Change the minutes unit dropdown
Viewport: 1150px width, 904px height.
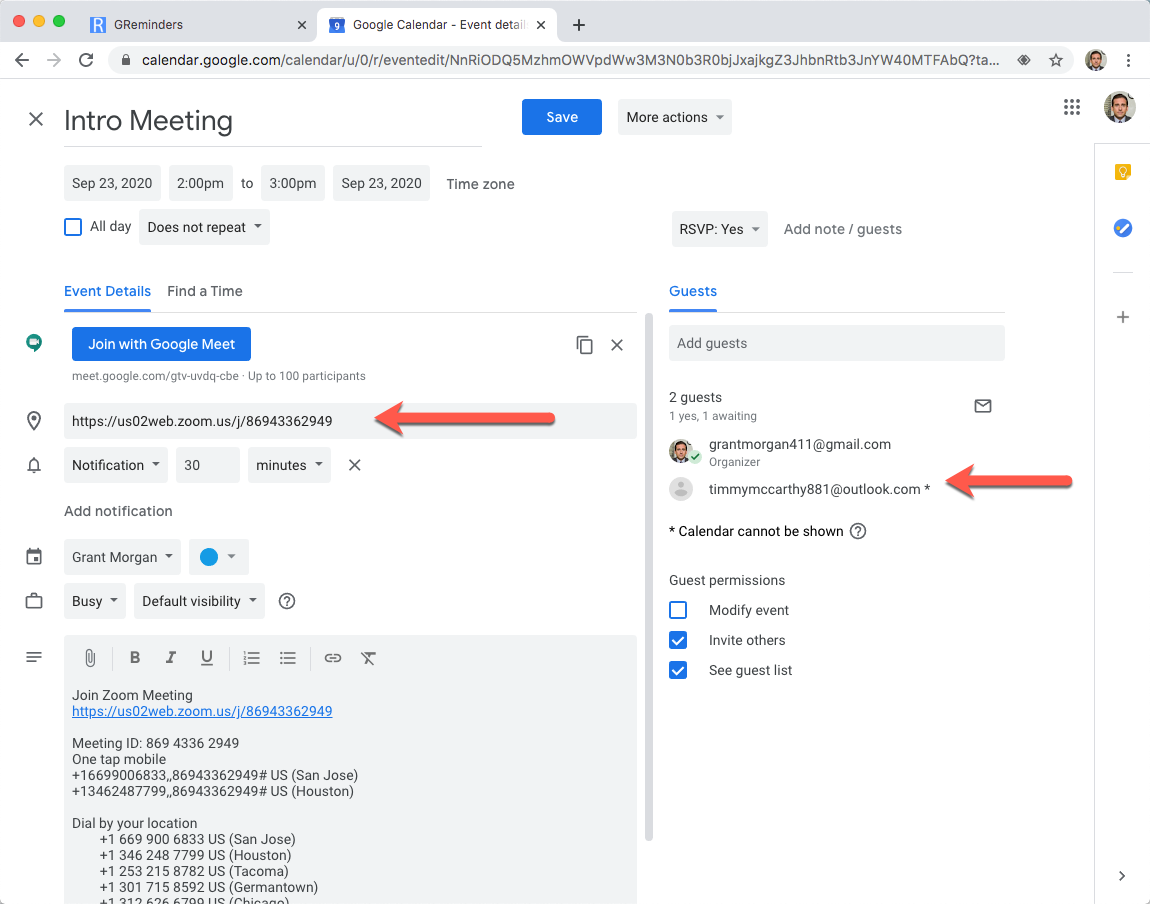[289, 465]
